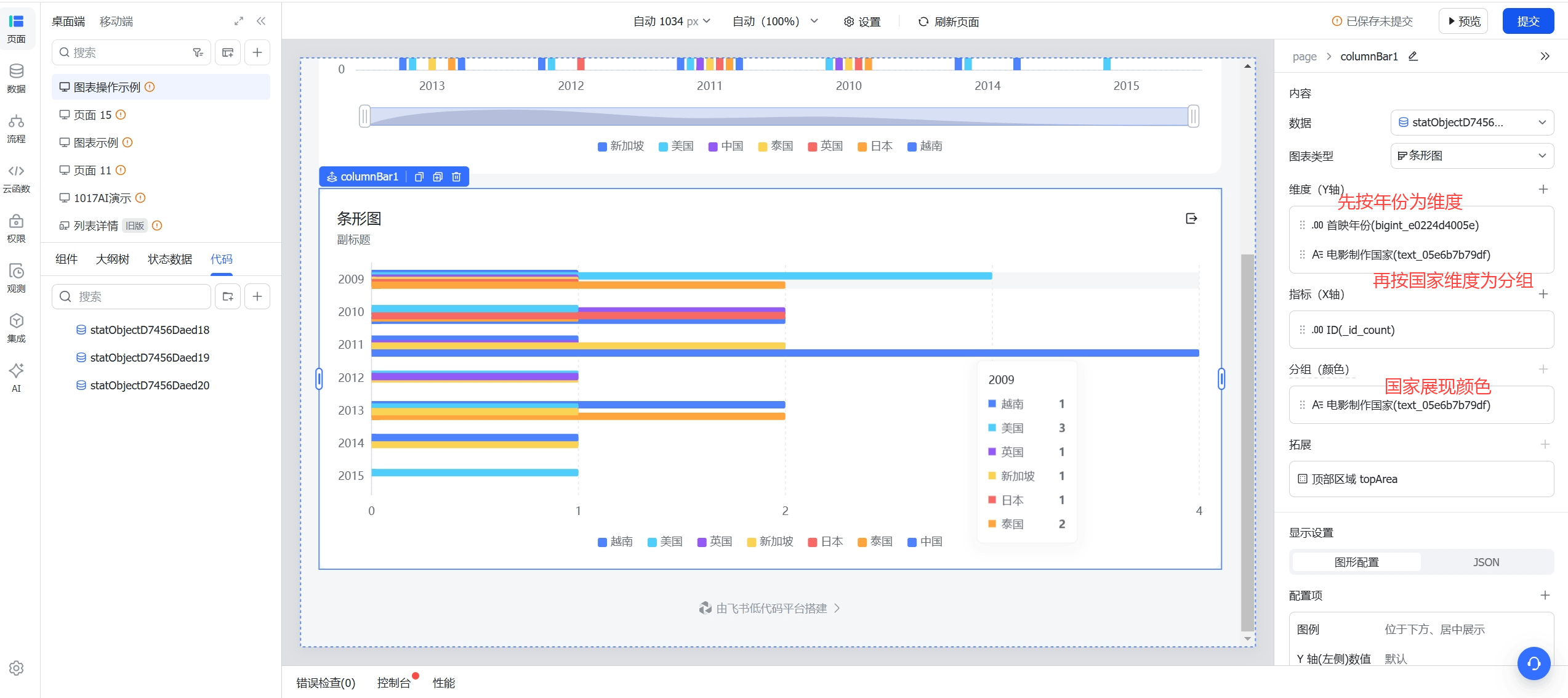The height and width of the screenshot is (698, 1568).
Task: Open the 数据 section in left sidebar
Action: 17,78
